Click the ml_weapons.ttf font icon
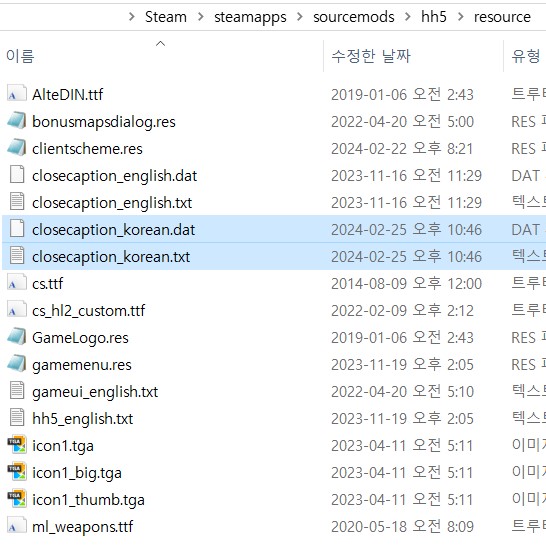 [16, 526]
